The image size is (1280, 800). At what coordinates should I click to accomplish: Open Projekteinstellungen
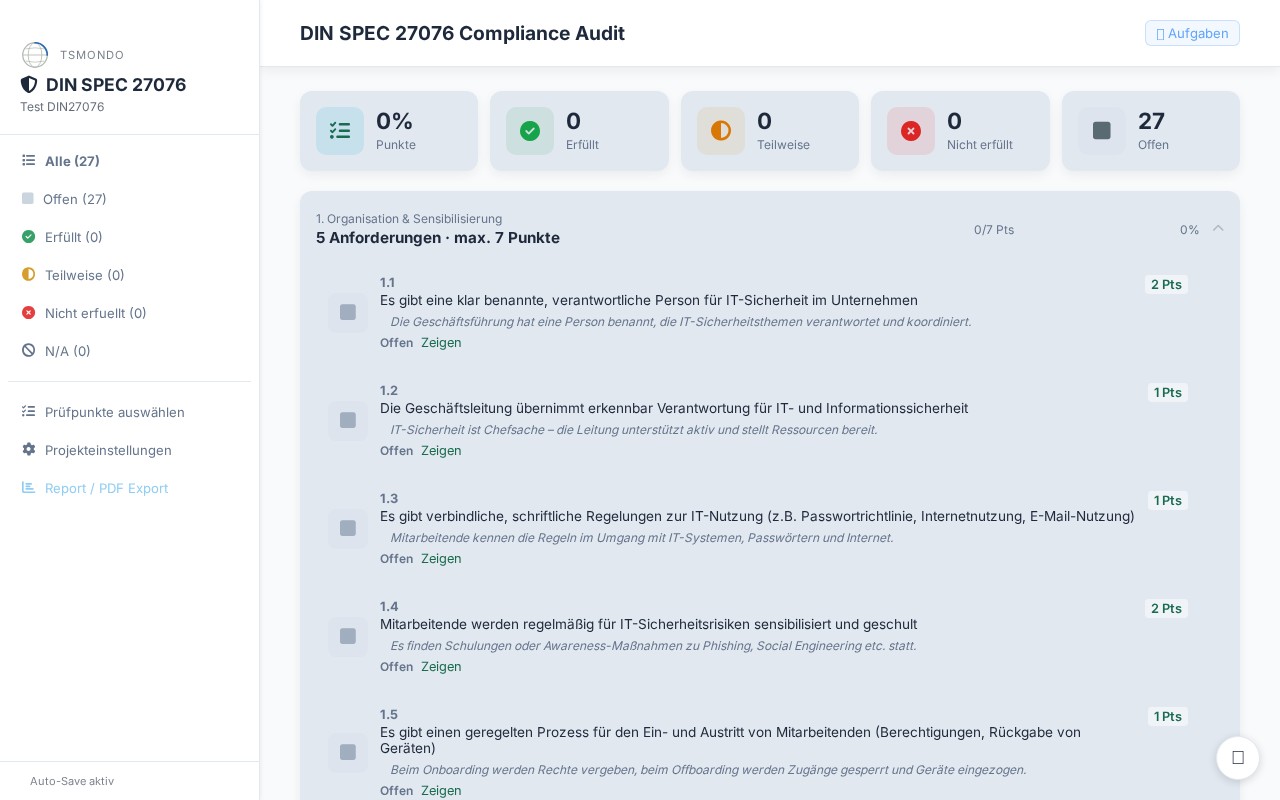tap(130, 450)
